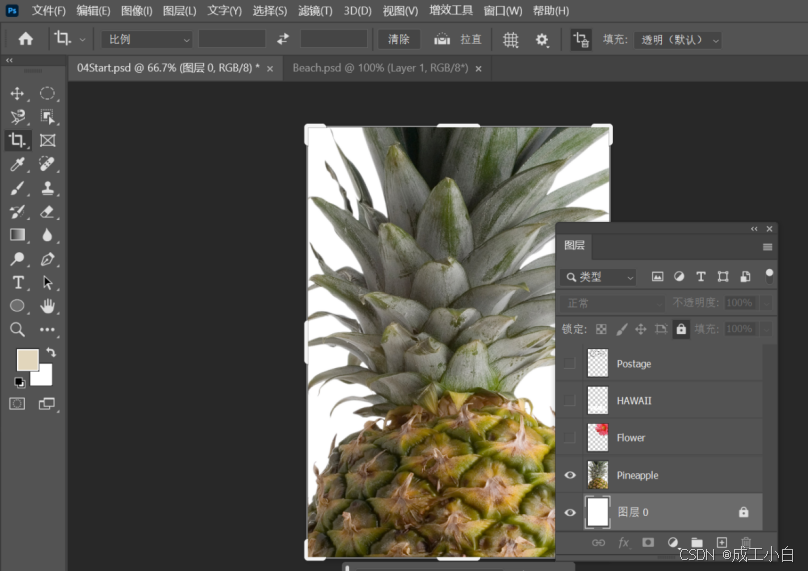
Task: Reset default foreground and background colors
Action: [x=19, y=382]
